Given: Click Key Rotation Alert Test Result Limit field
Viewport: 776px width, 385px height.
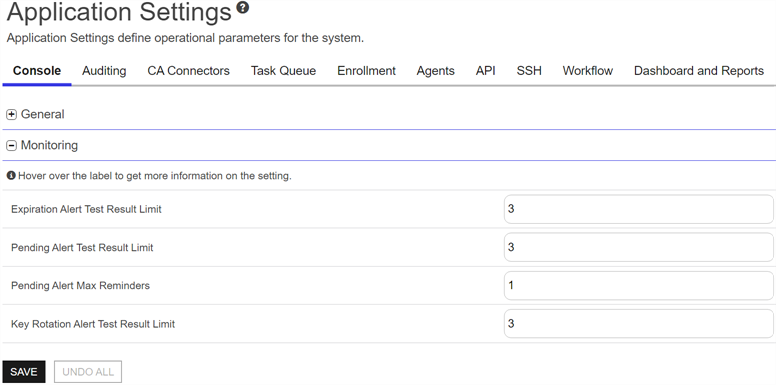Looking at the screenshot, I should tap(638, 324).
